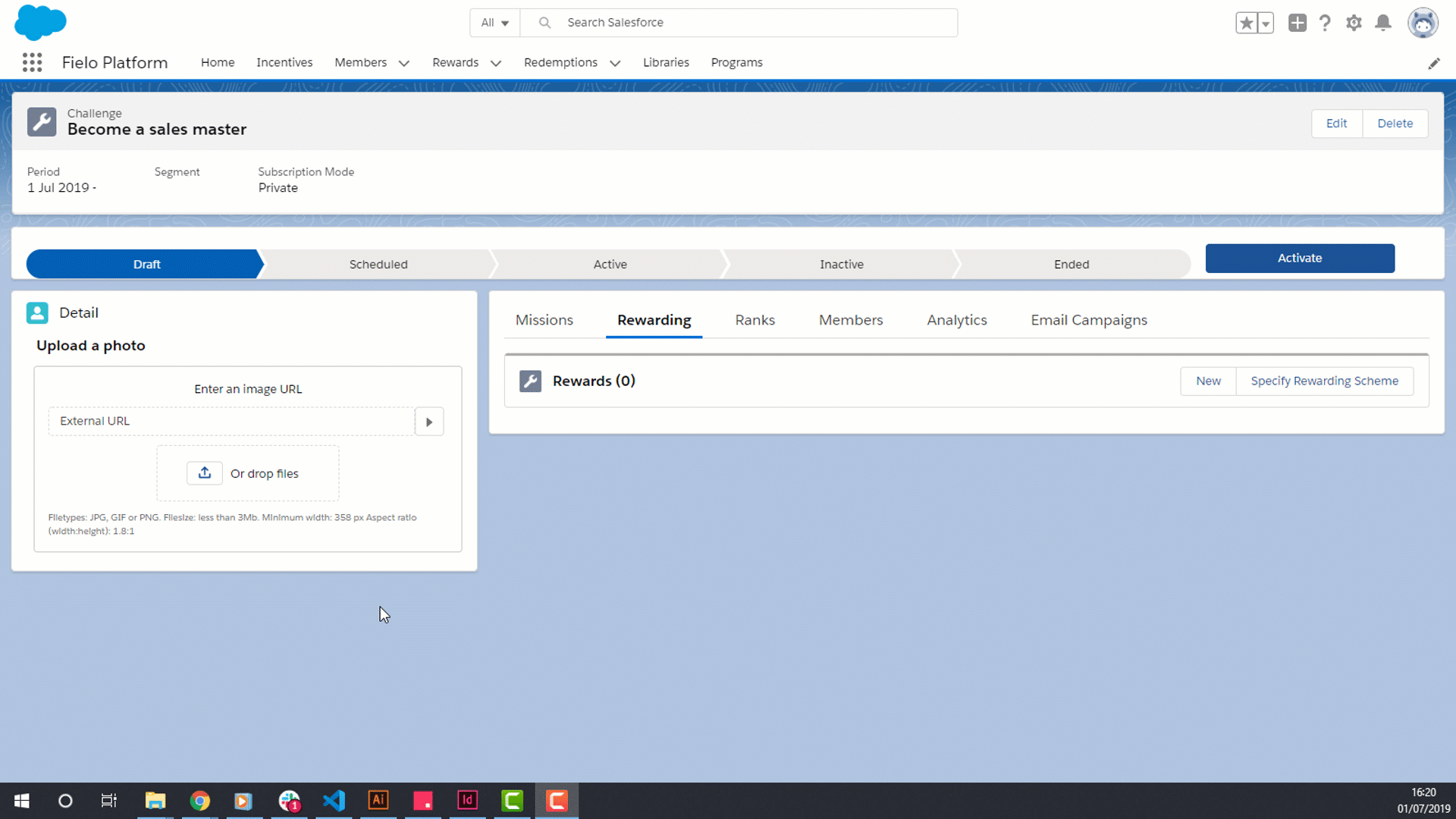View notifications bell icon

coord(1383,23)
